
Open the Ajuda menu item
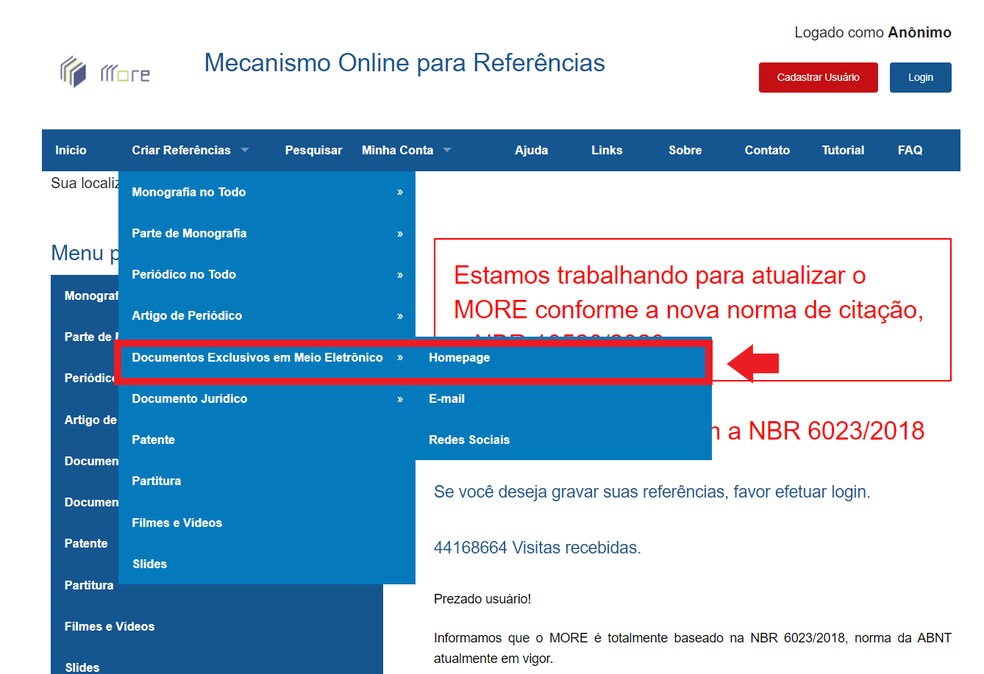(532, 150)
